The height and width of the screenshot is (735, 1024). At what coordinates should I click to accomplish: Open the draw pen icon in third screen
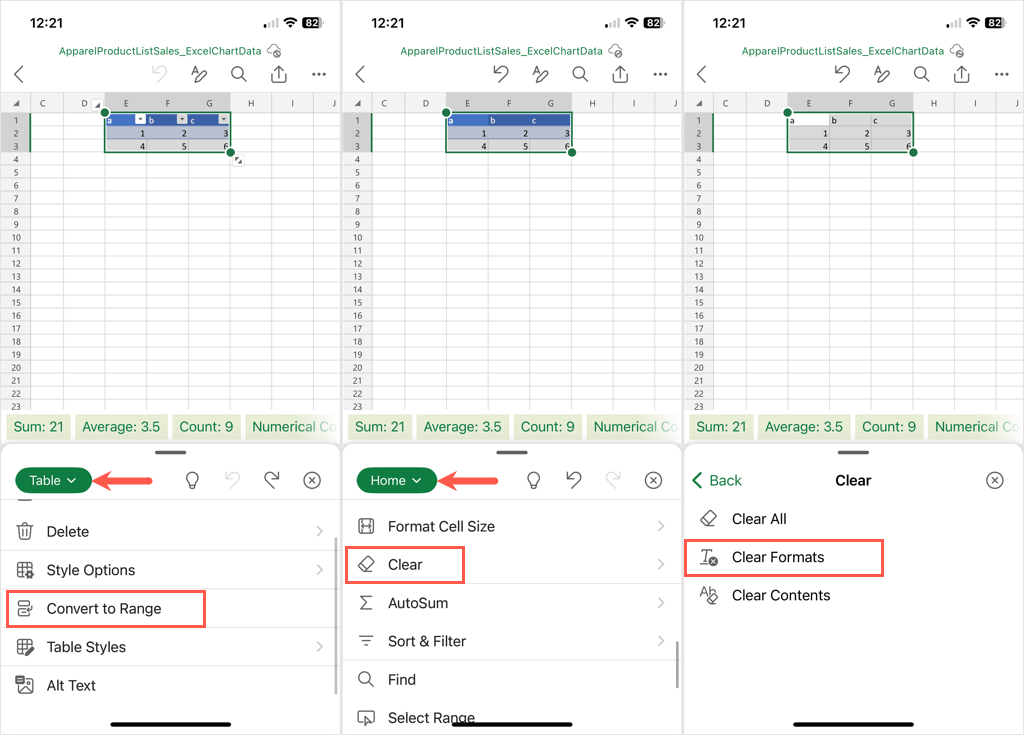pyautogui.click(x=882, y=74)
